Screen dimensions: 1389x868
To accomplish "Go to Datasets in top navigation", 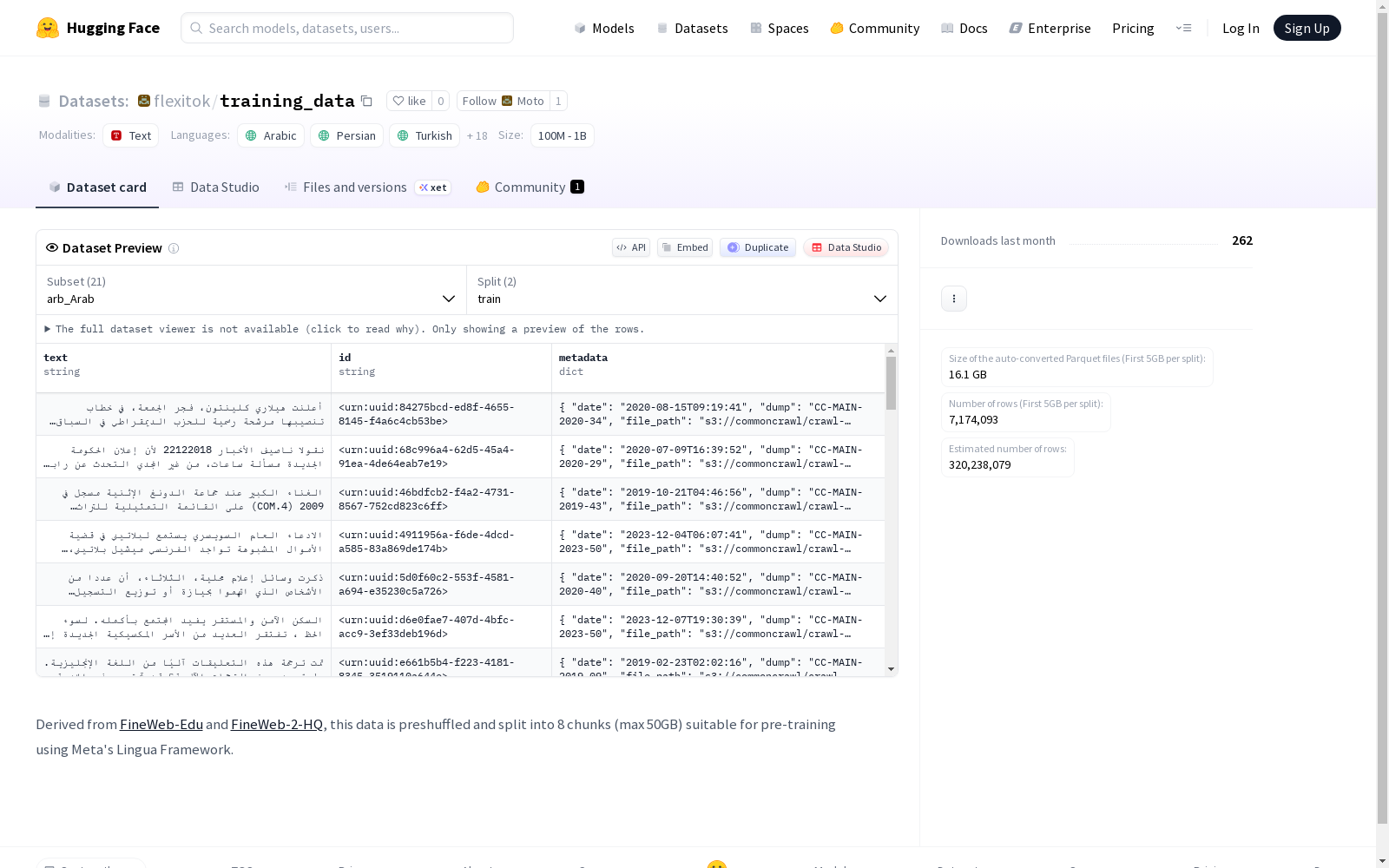I will pos(692,28).
